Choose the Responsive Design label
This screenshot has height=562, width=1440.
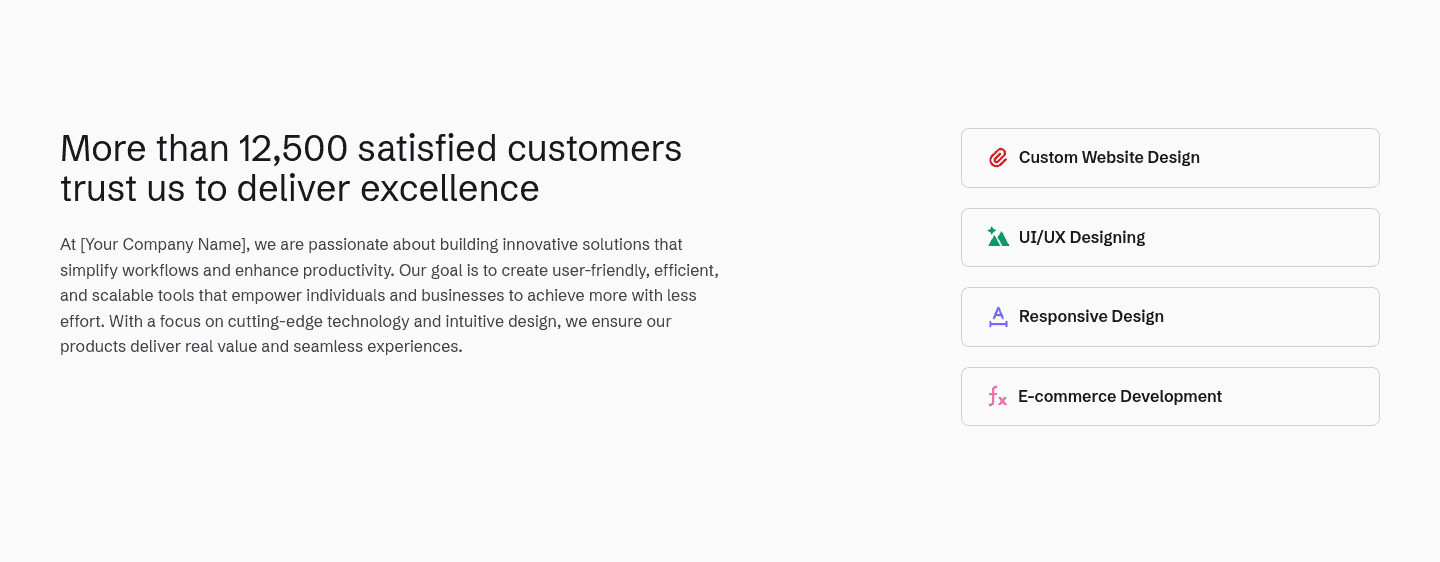[1091, 317]
